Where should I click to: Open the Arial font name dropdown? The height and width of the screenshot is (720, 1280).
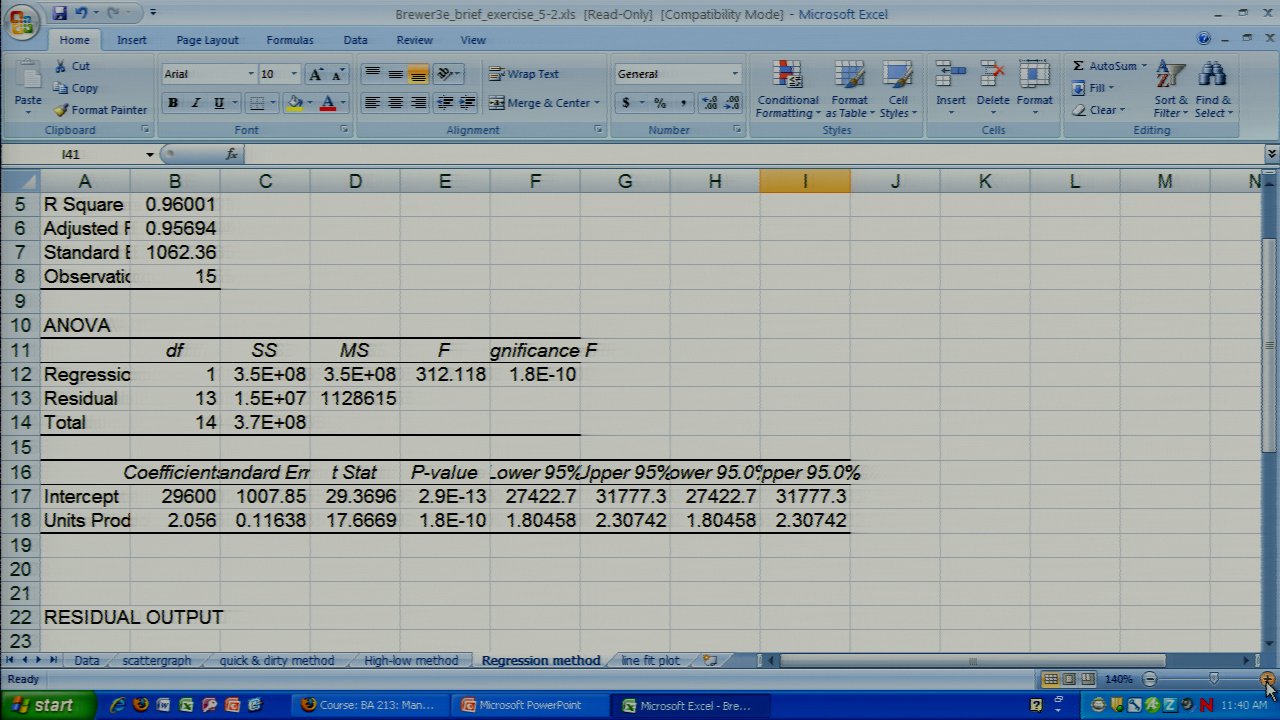[250, 74]
